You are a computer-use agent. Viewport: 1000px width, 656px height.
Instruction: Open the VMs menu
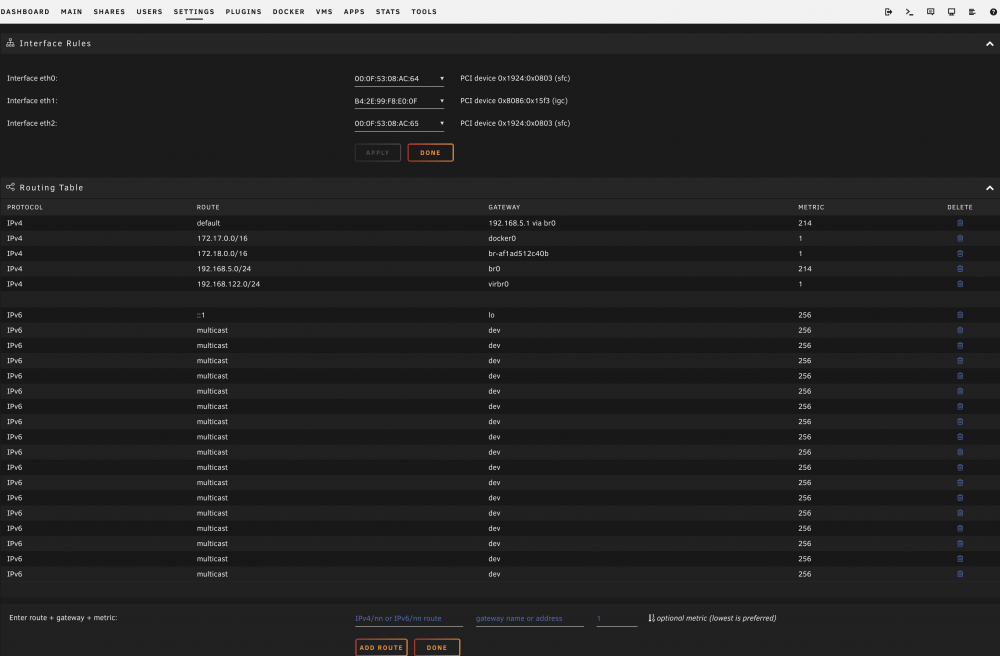tap(324, 11)
